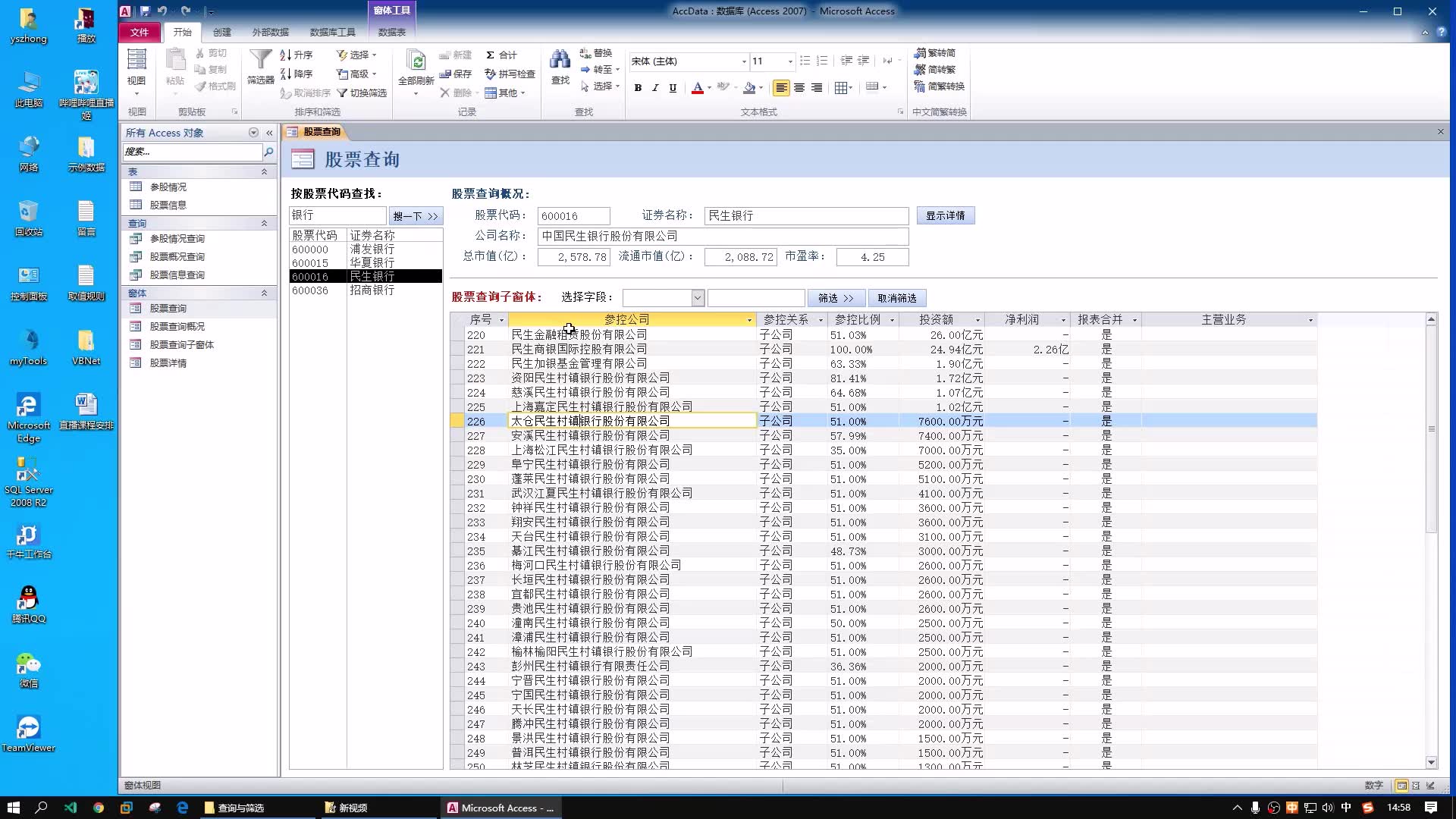Toggle 切换筛选 filter on or off
This screenshot has height=819, width=1456.
(x=362, y=93)
